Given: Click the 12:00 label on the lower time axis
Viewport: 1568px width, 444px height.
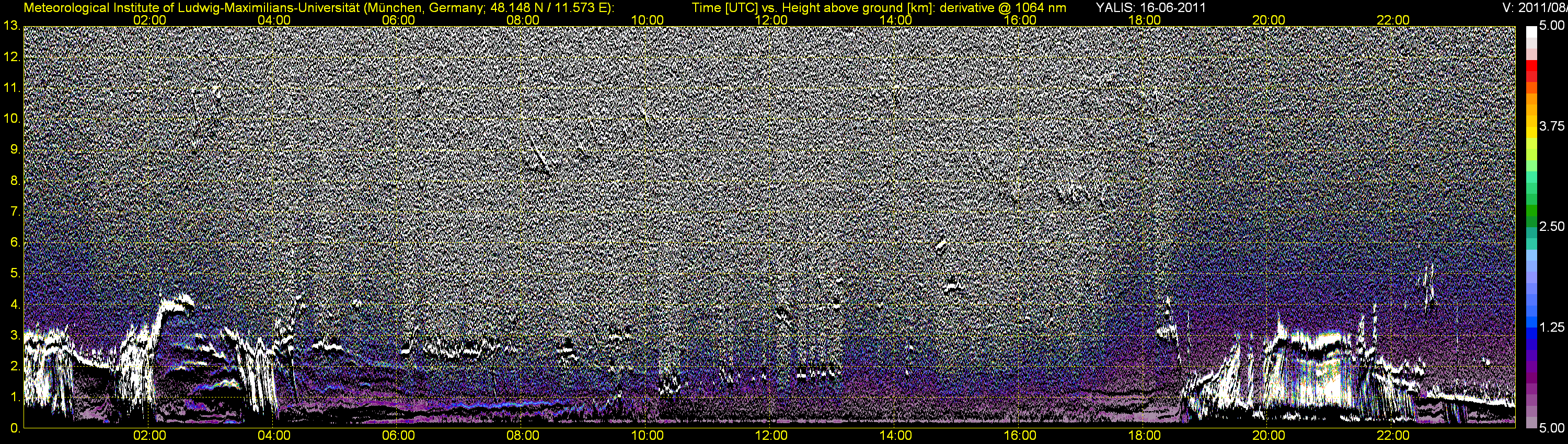Looking at the screenshot, I should click(771, 436).
